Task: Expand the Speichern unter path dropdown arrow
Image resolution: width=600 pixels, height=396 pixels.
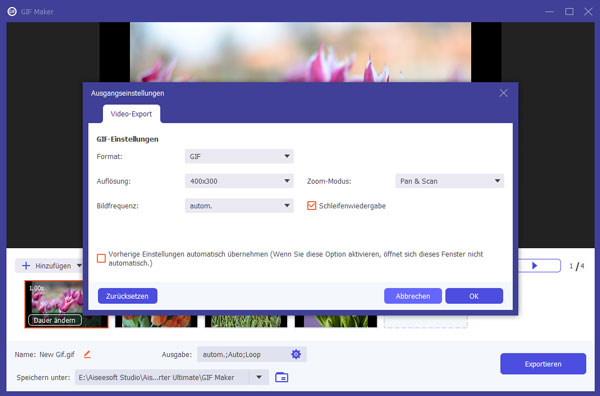Action: coord(259,377)
